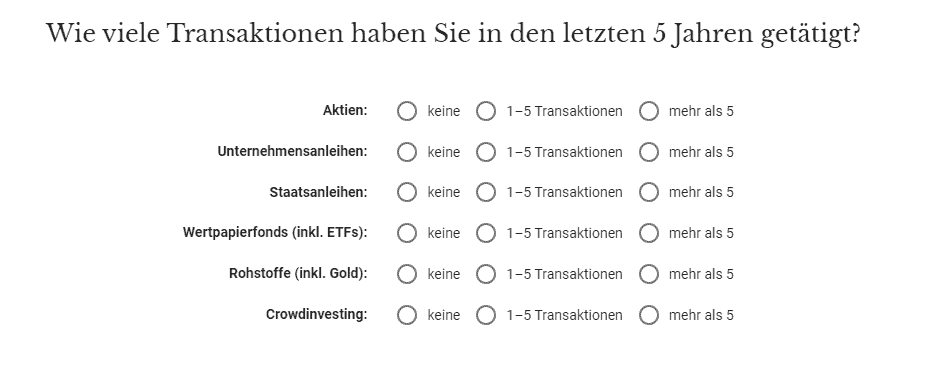Select 'keine' for Wertpapierfonds (inkl. ETFs)
Viewport: 929px width, 386px height.
pos(407,233)
